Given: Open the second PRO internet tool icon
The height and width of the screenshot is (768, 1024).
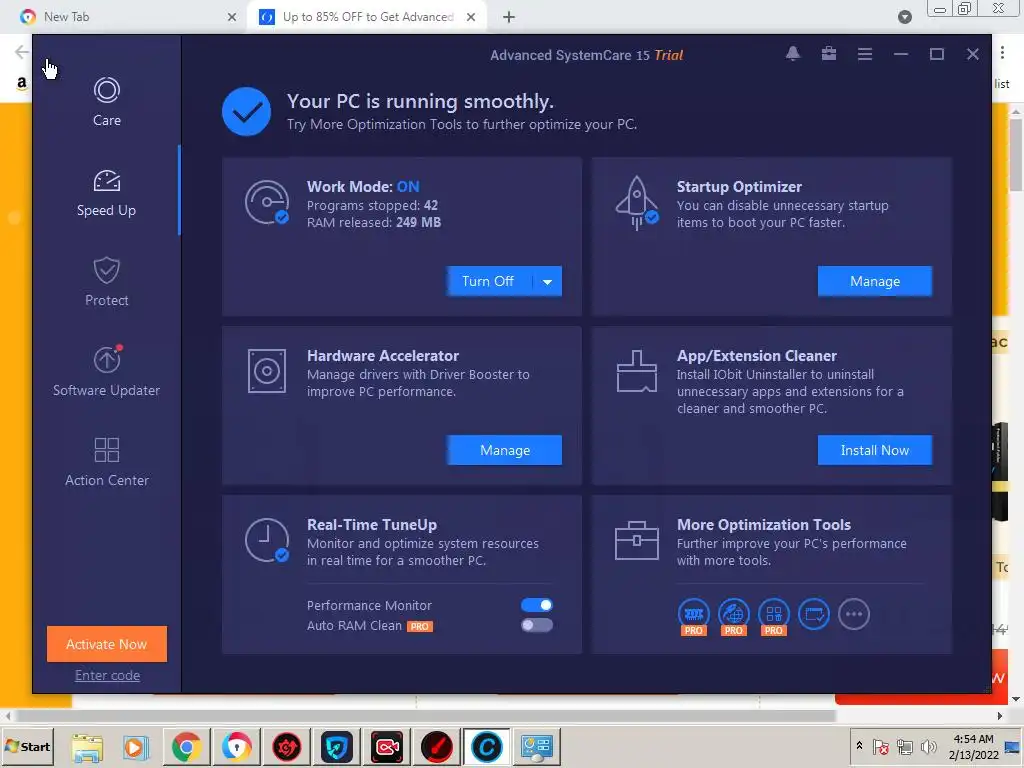Looking at the screenshot, I should [733, 615].
